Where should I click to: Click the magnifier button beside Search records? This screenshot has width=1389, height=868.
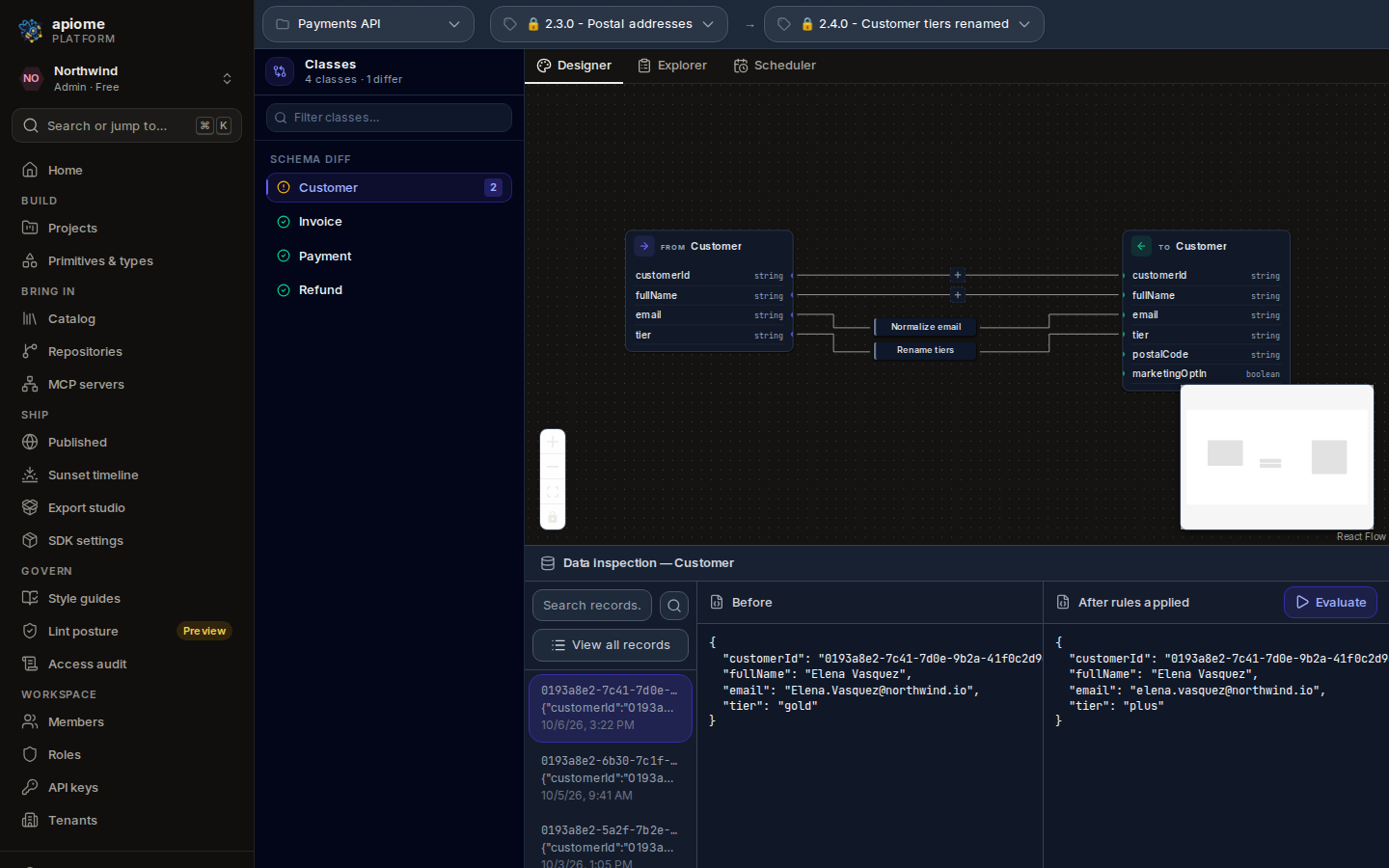pyautogui.click(x=674, y=606)
